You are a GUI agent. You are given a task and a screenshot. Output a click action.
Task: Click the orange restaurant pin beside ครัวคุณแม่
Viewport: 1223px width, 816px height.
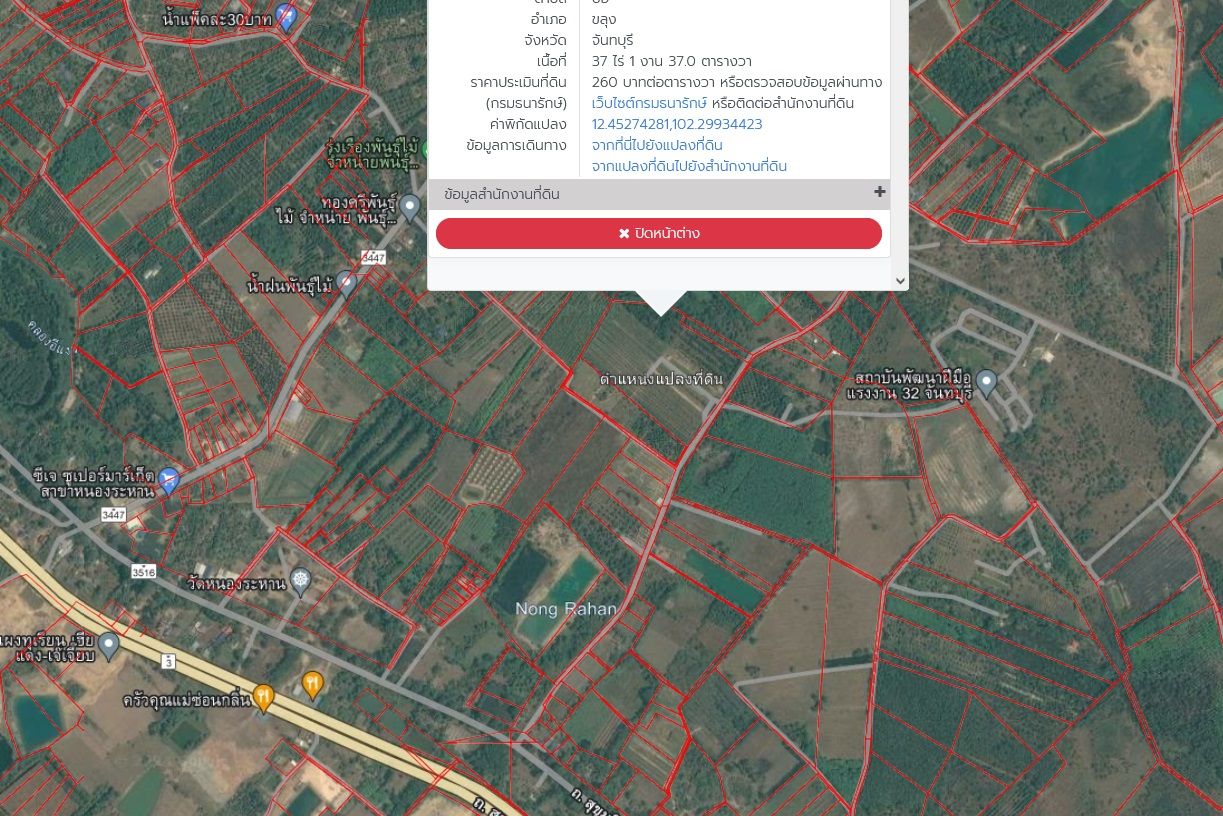tap(312, 685)
